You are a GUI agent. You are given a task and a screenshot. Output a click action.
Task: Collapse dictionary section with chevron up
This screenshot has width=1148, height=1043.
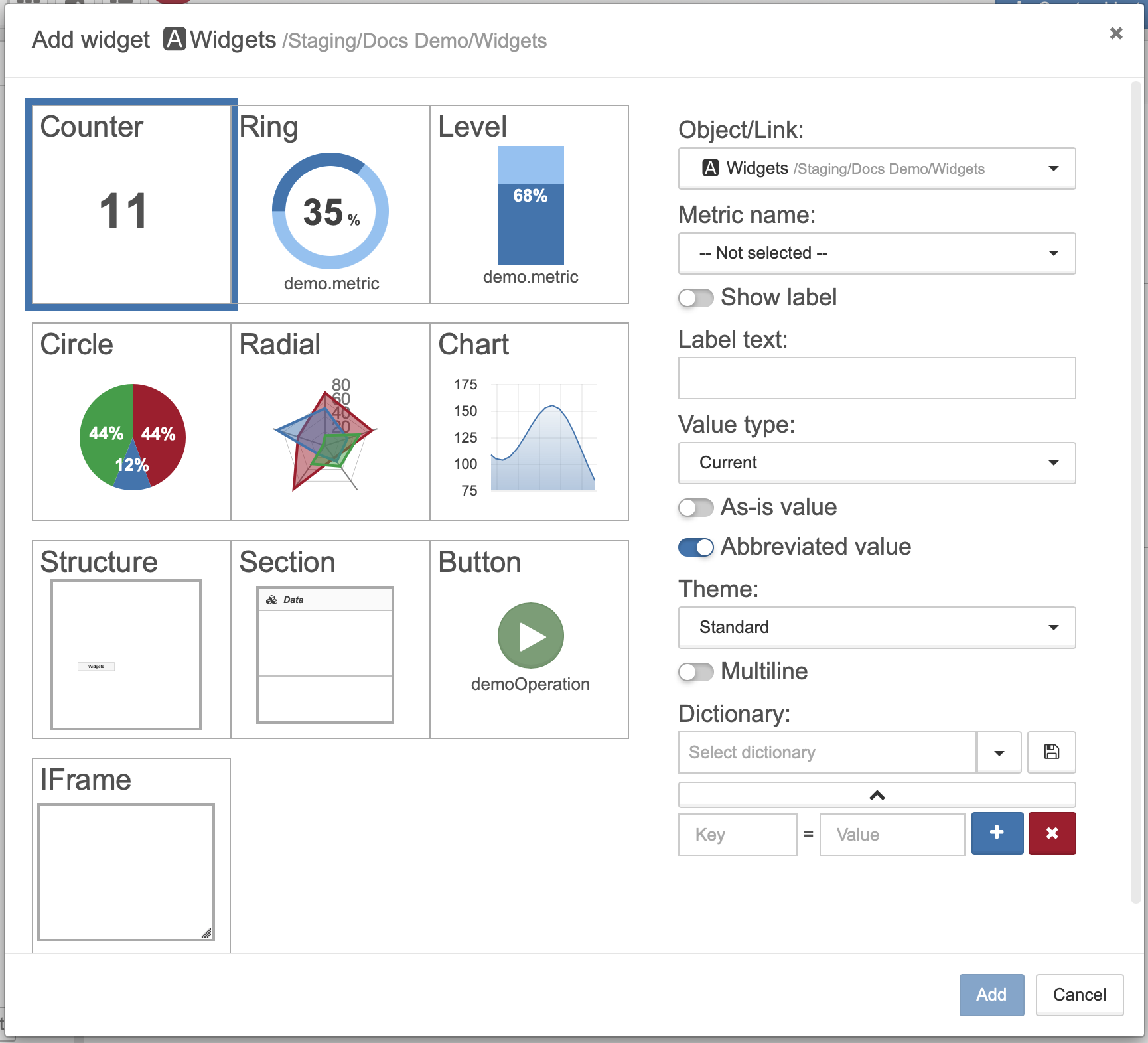877,795
